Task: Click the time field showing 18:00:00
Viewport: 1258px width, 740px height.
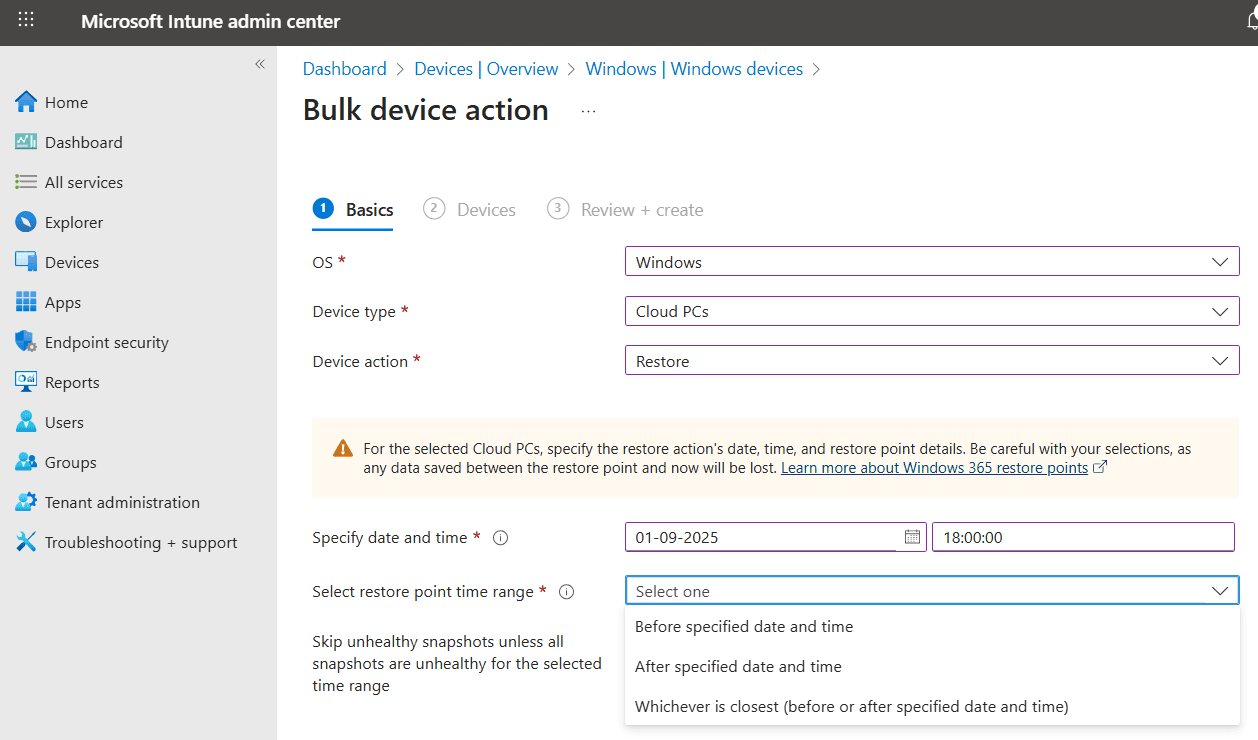Action: (x=1082, y=537)
